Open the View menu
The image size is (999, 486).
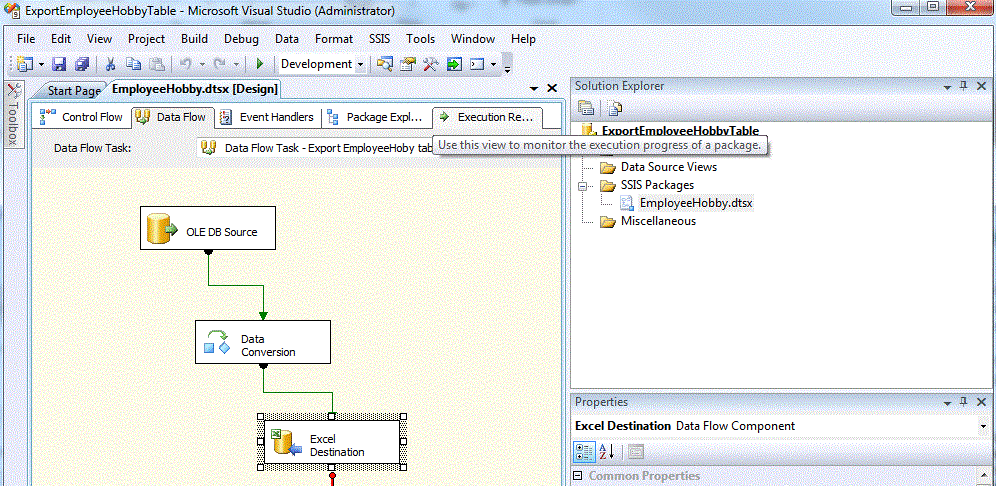99,39
